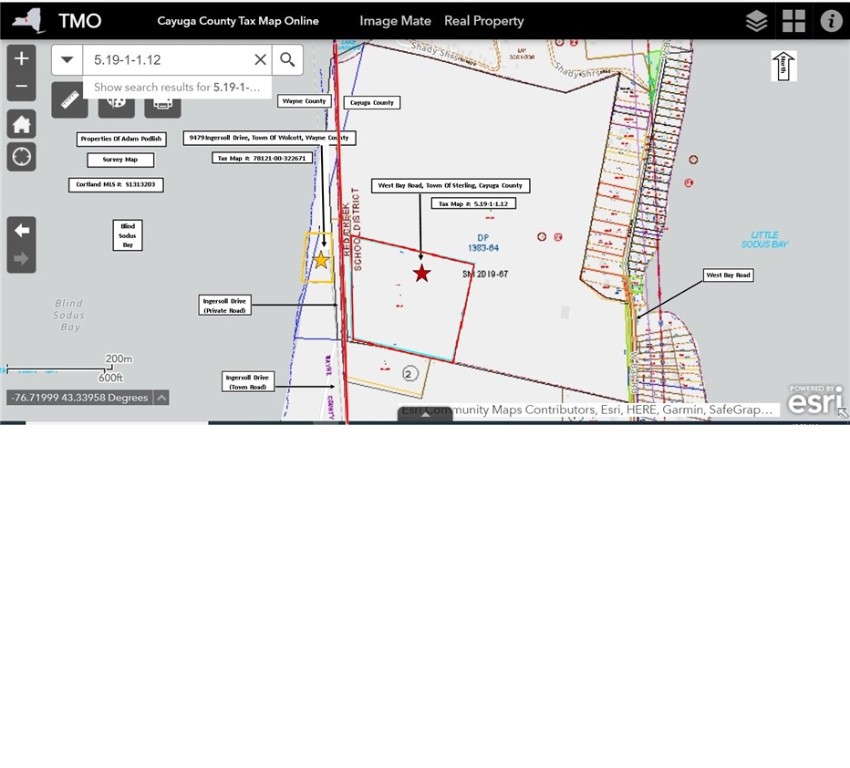Expand the search source dropdown arrow

click(x=67, y=60)
